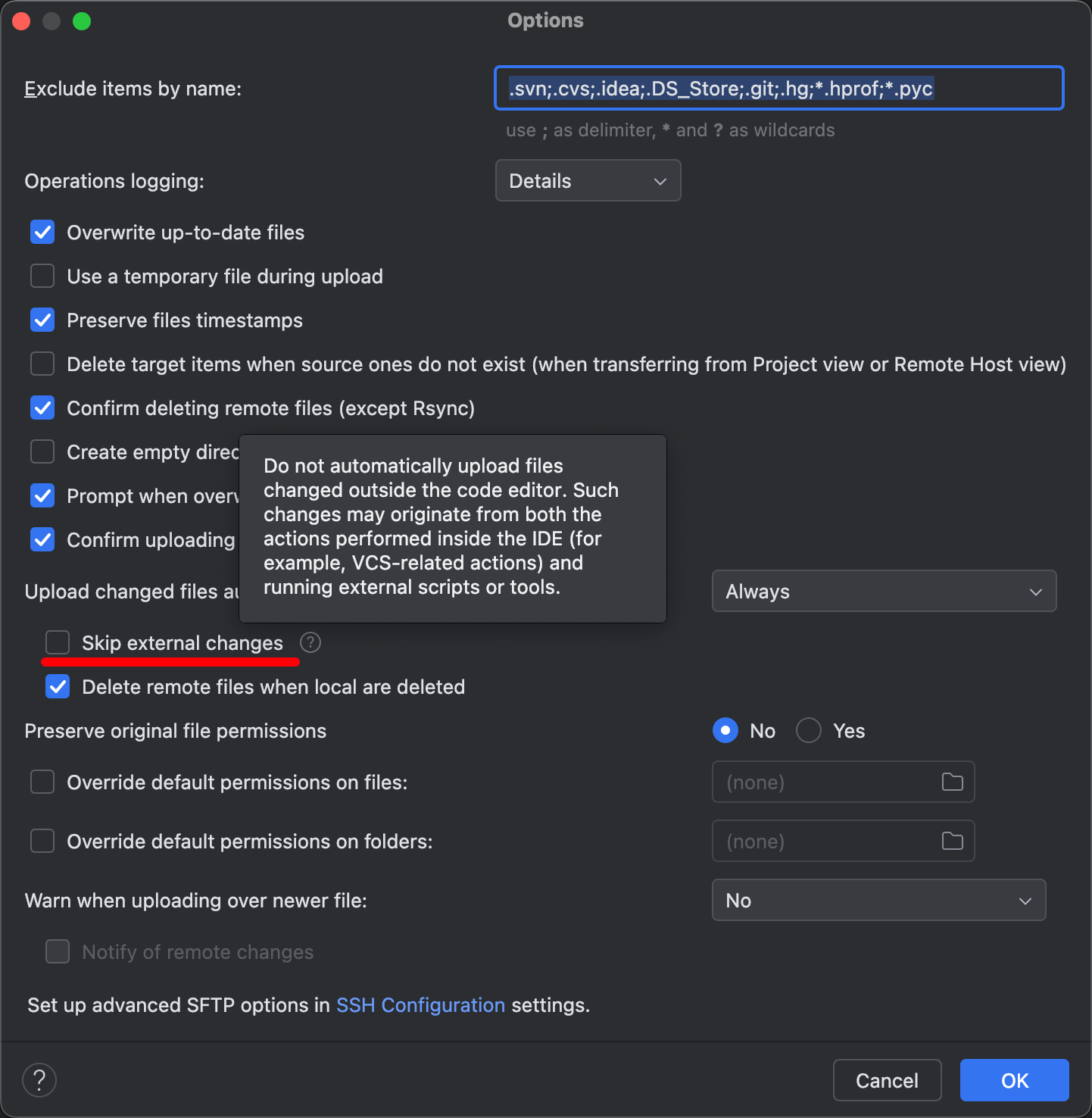
Task: Click the folder icon for folder permissions
Action: coord(952,841)
